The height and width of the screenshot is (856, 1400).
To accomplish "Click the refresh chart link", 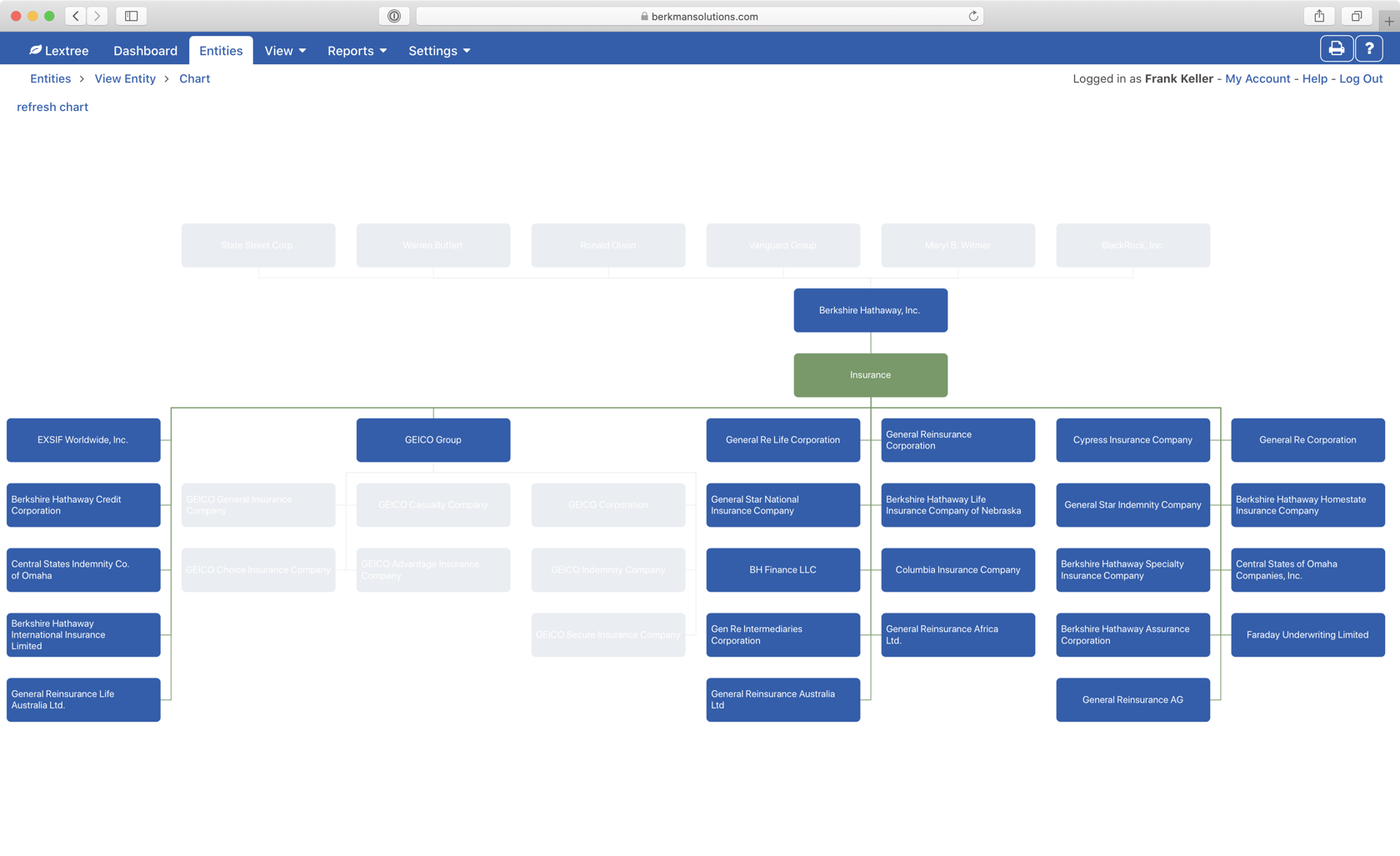I will point(52,107).
